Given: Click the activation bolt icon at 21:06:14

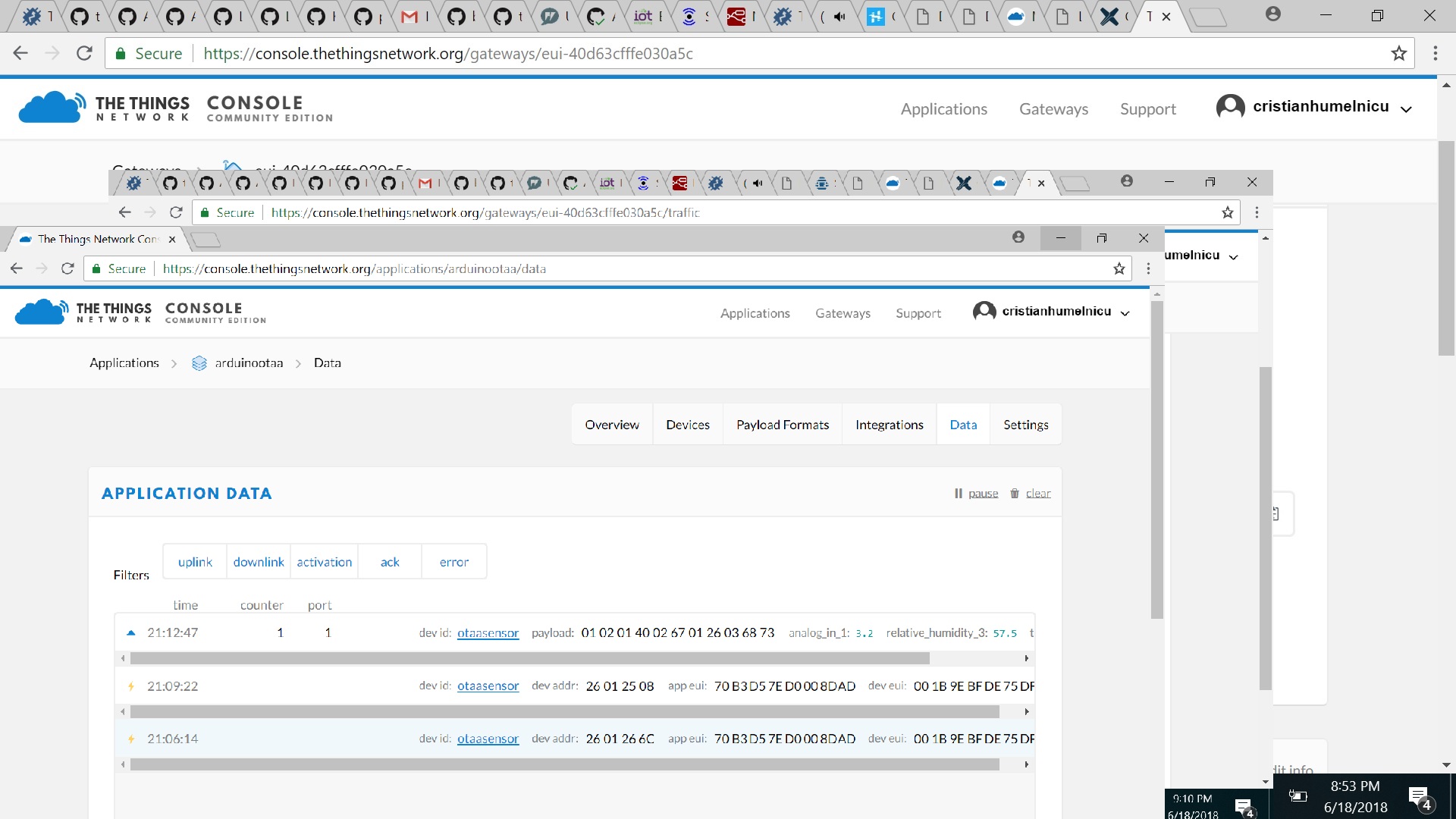Looking at the screenshot, I should (130, 739).
